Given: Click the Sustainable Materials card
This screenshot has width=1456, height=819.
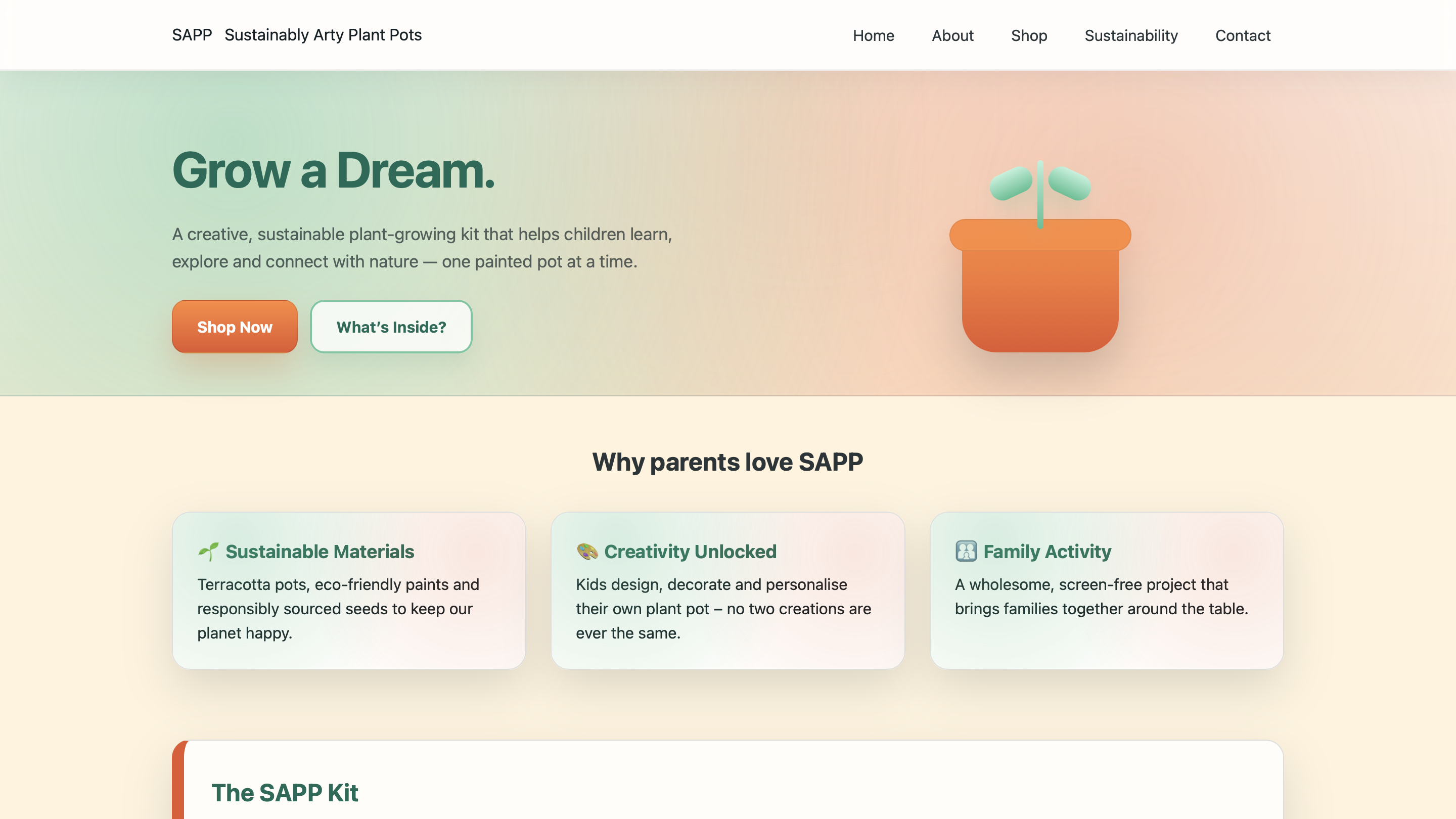Looking at the screenshot, I should (x=349, y=590).
